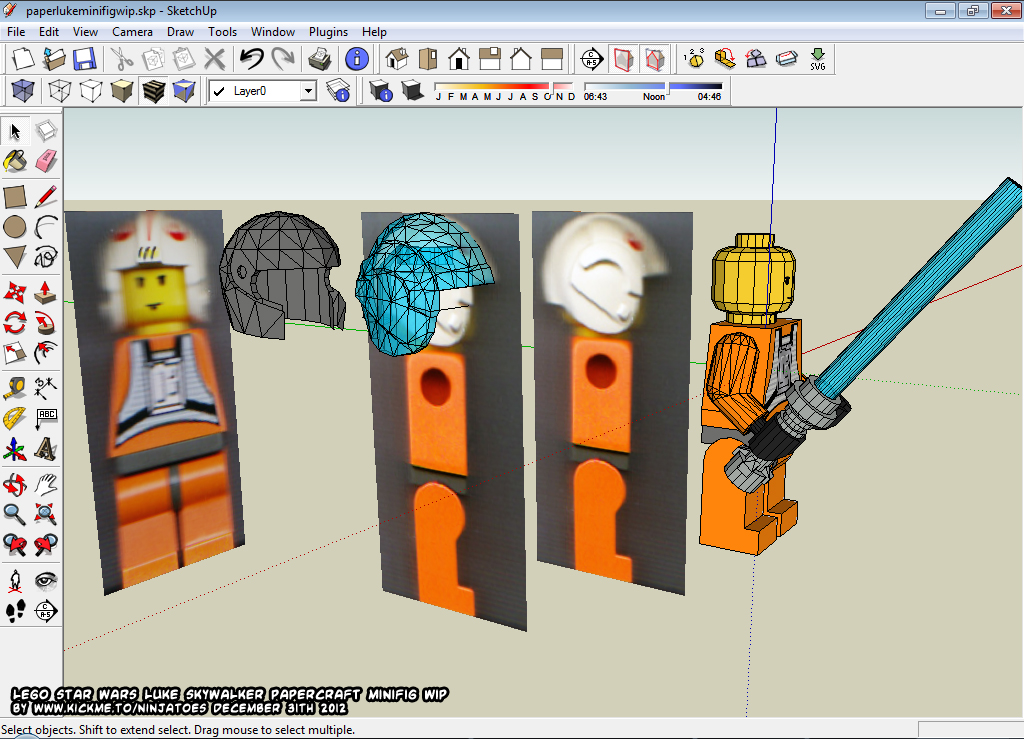Screen dimensions: 1024x739
Task: Open the File menu
Action: click(x=16, y=31)
